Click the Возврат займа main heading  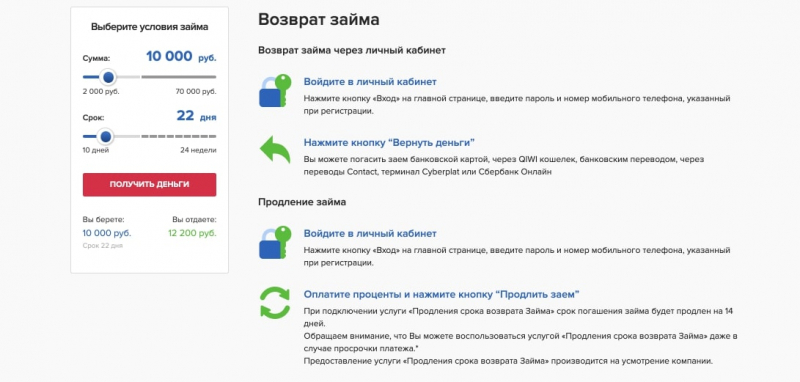coord(319,20)
